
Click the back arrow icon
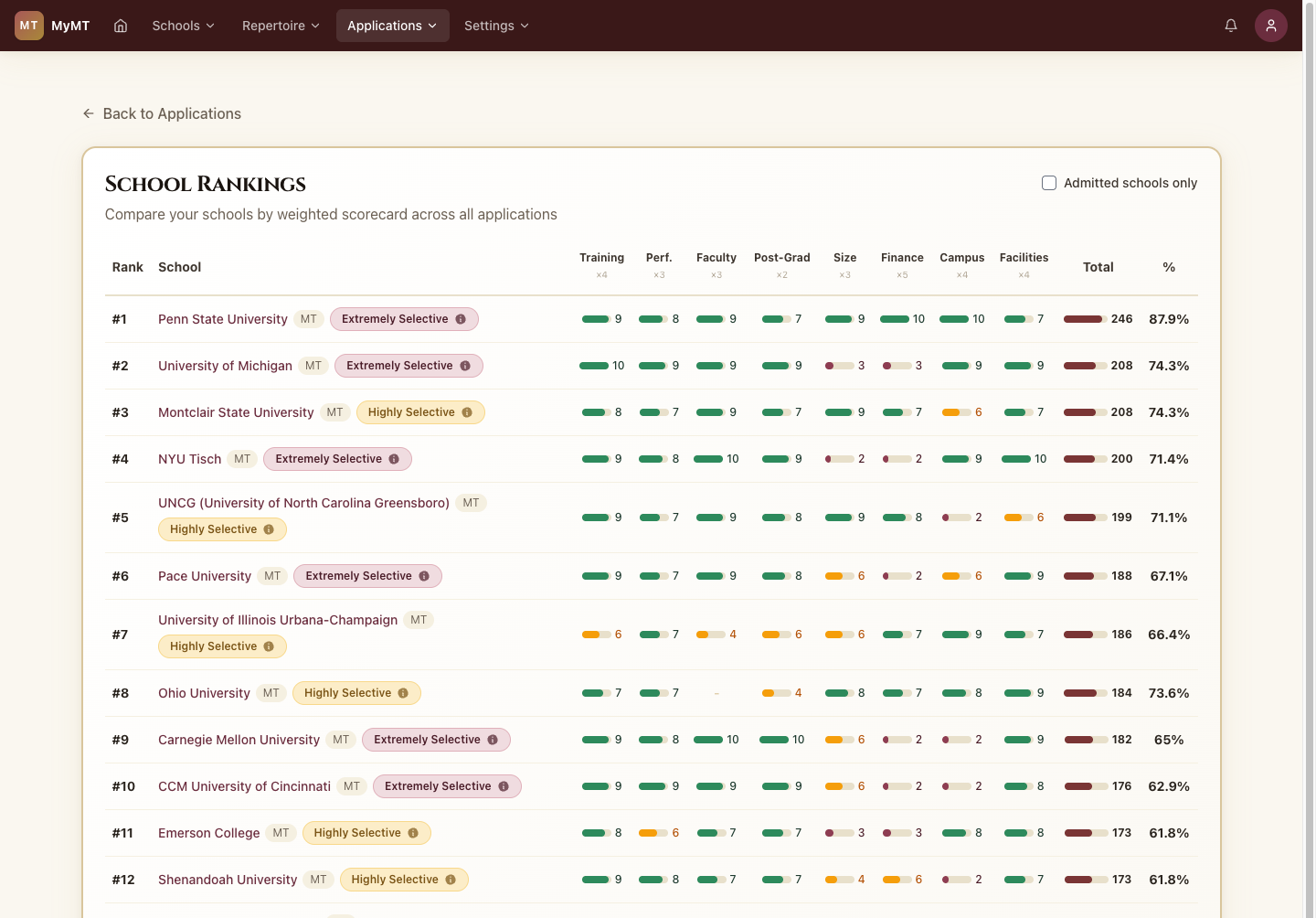pyautogui.click(x=89, y=113)
